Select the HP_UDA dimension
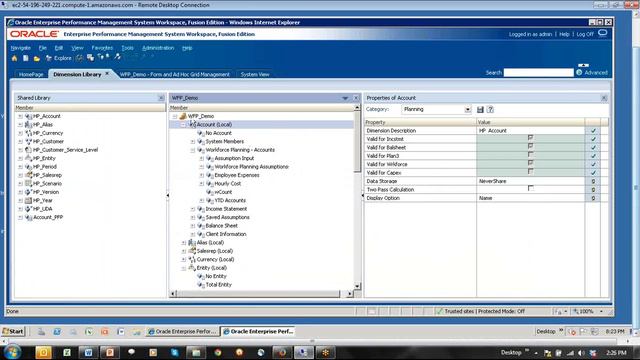 [42, 209]
